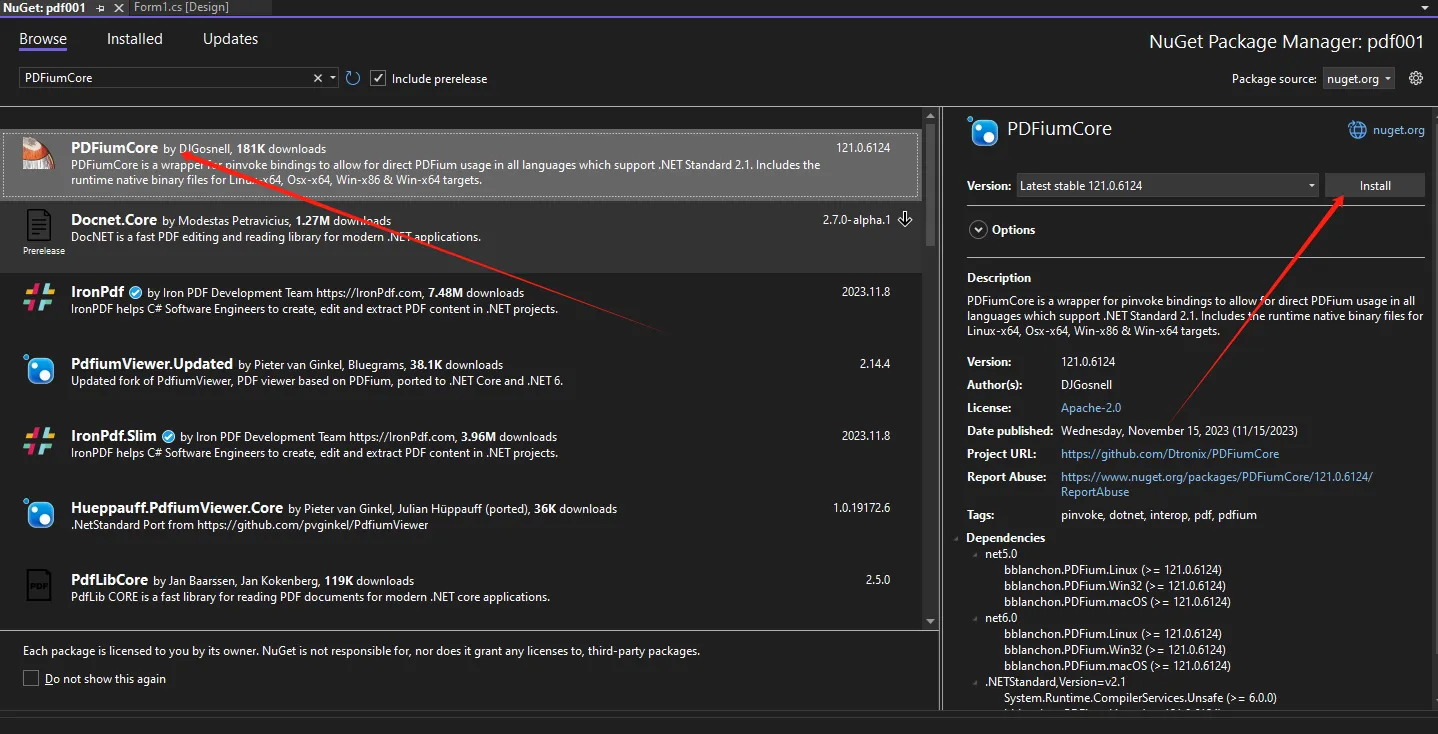1438x734 pixels.
Task: Click the first IronPdf package logo
Action: point(39,298)
